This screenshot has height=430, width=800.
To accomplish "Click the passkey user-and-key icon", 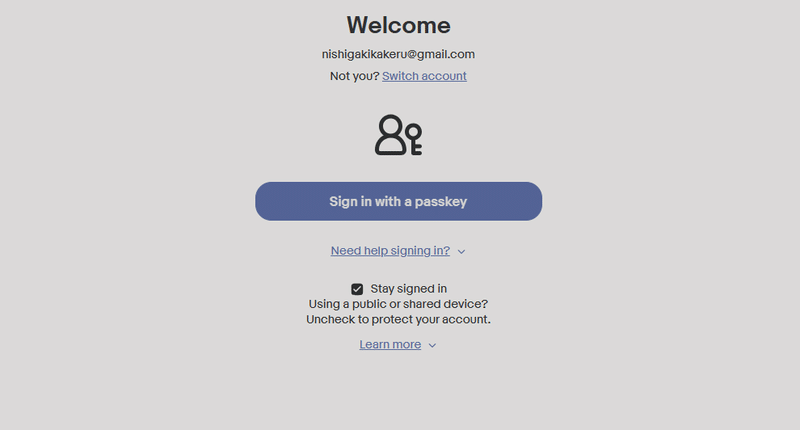I will pyautogui.click(x=398, y=135).
